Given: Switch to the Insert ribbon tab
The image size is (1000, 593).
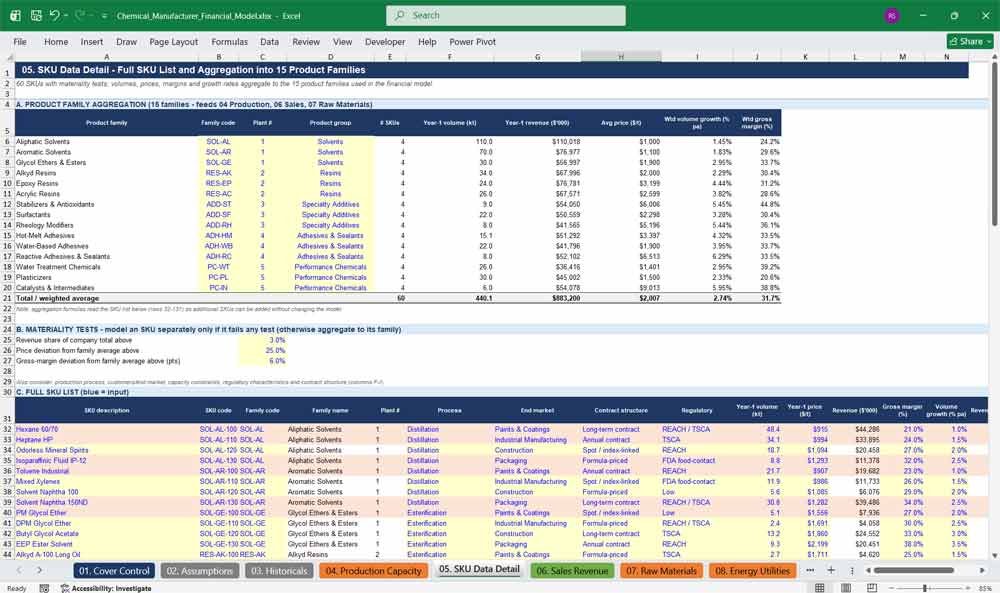Looking at the screenshot, I should (91, 41).
